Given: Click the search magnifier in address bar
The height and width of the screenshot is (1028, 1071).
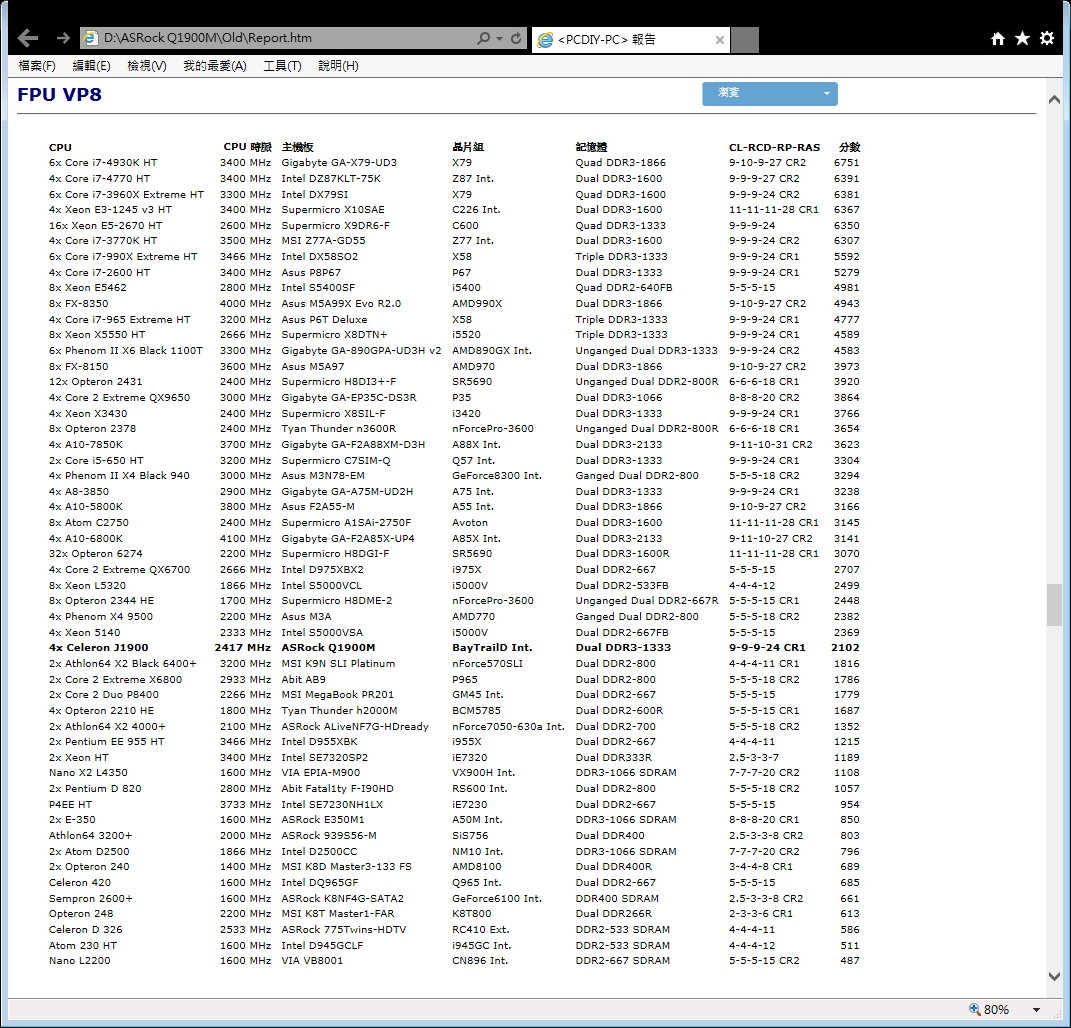Looking at the screenshot, I should [484, 38].
